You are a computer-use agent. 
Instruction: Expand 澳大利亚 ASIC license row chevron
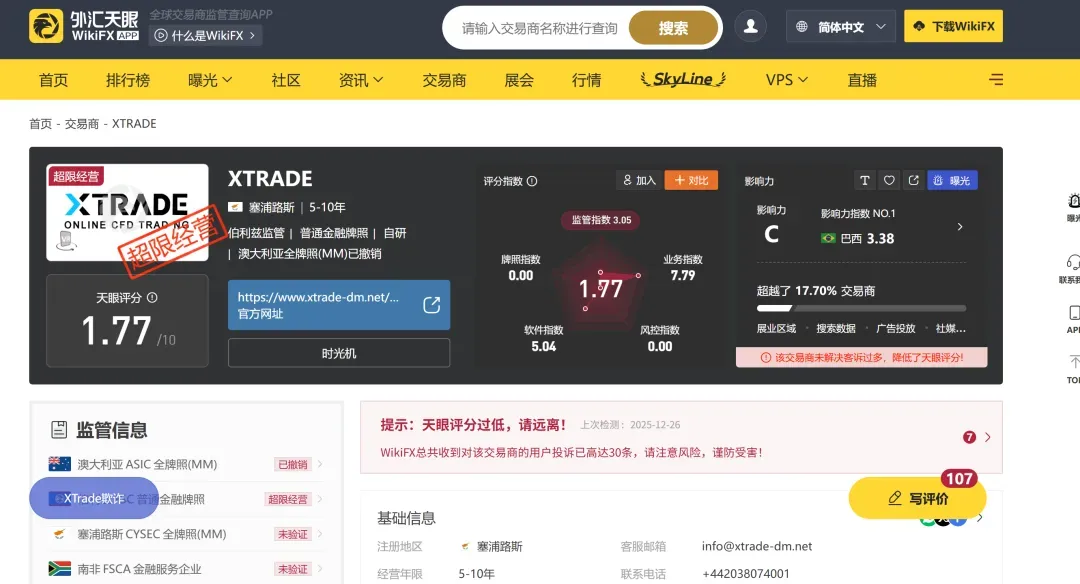(320, 464)
